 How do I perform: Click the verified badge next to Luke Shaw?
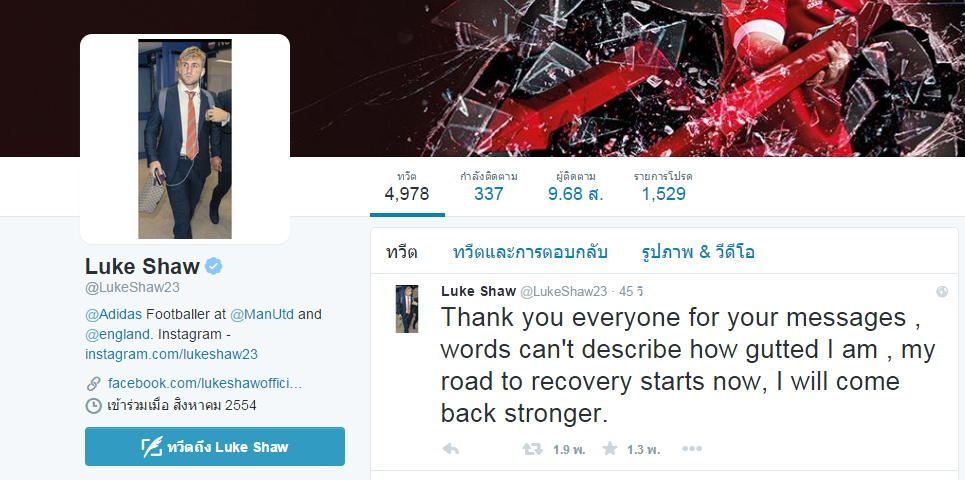coord(214,266)
